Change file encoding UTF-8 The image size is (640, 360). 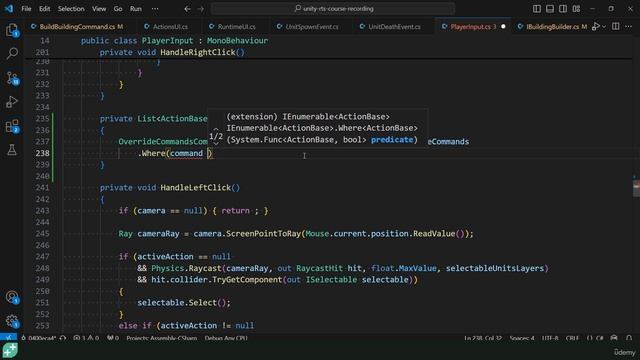pos(550,338)
